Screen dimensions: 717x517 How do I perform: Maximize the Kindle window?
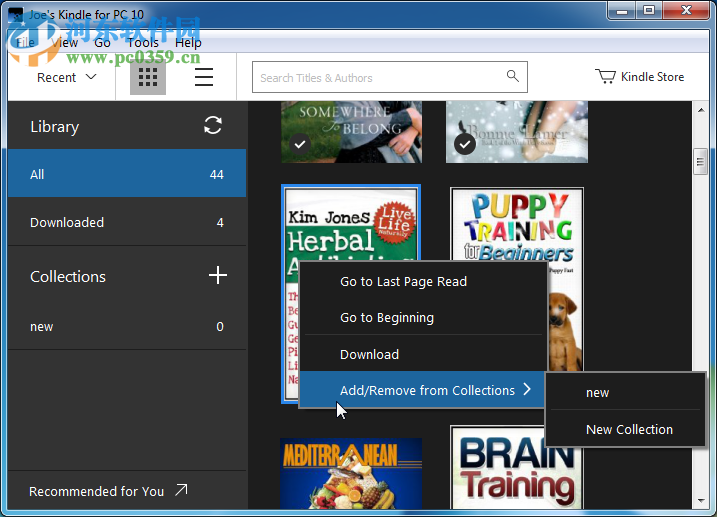649,11
